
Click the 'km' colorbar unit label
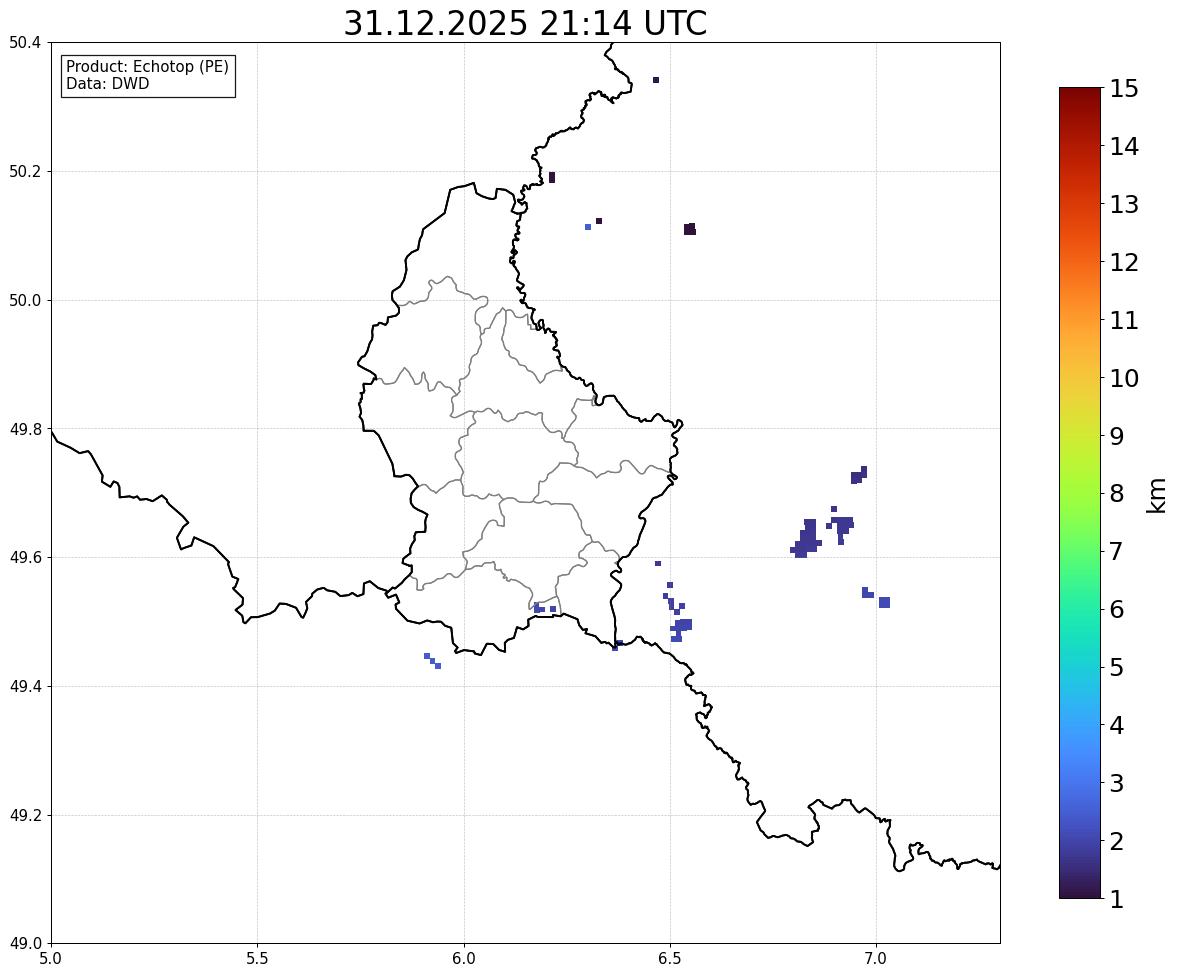click(1158, 495)
